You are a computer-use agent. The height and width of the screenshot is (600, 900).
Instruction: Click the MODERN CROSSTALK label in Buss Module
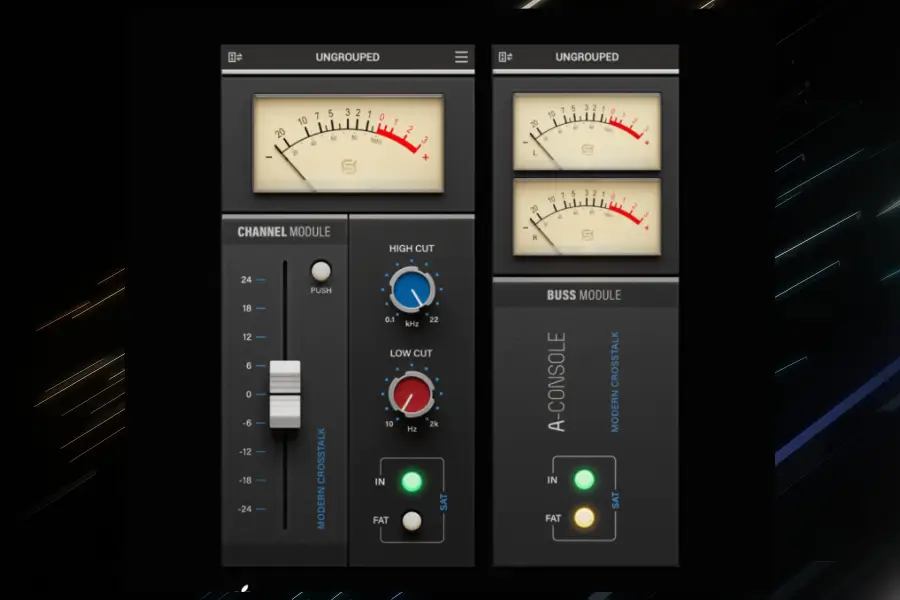tap(615, 382)
